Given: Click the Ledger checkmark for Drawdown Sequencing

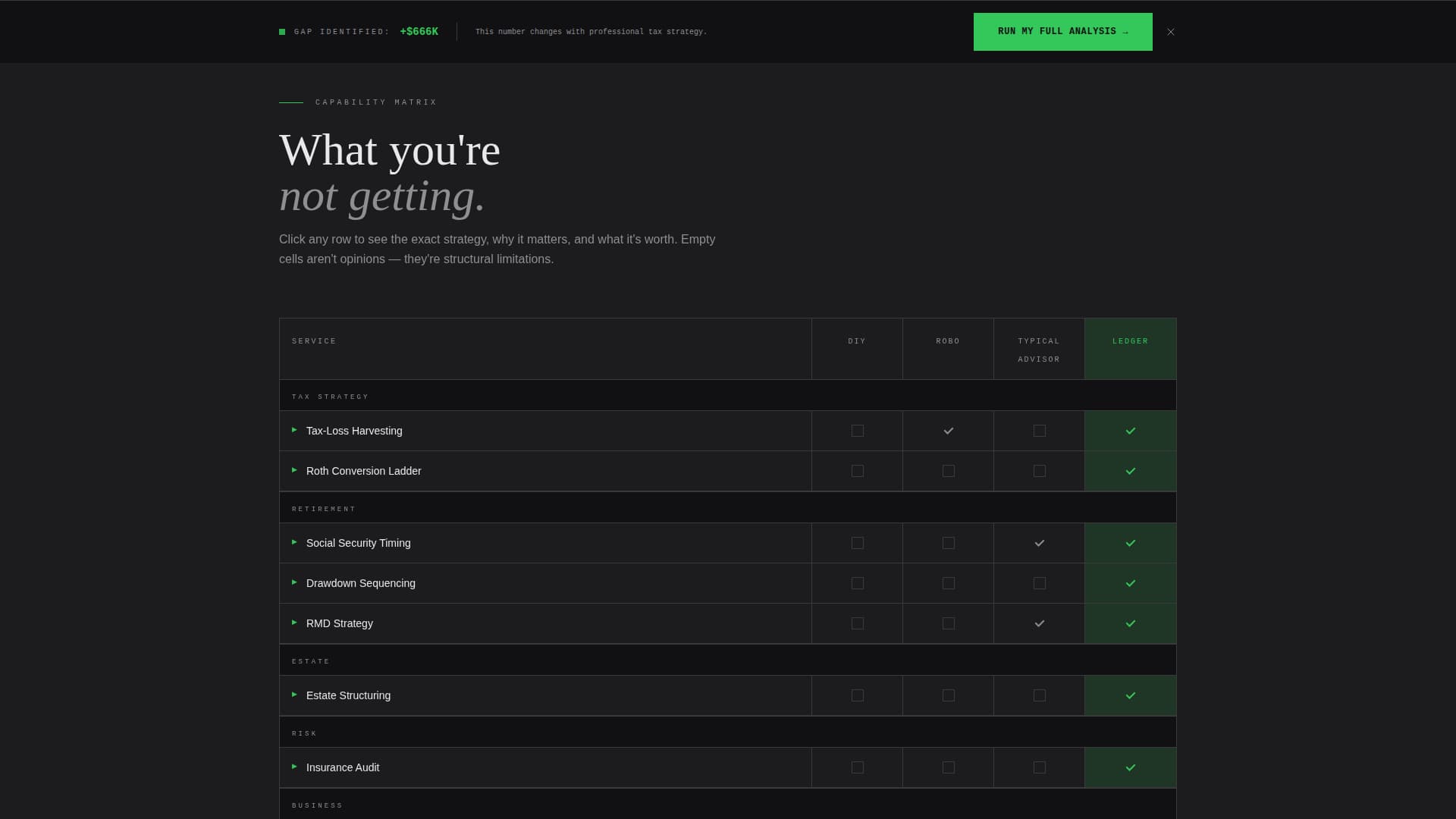Looking at the screenshot, I should (x=1130, y=583).
